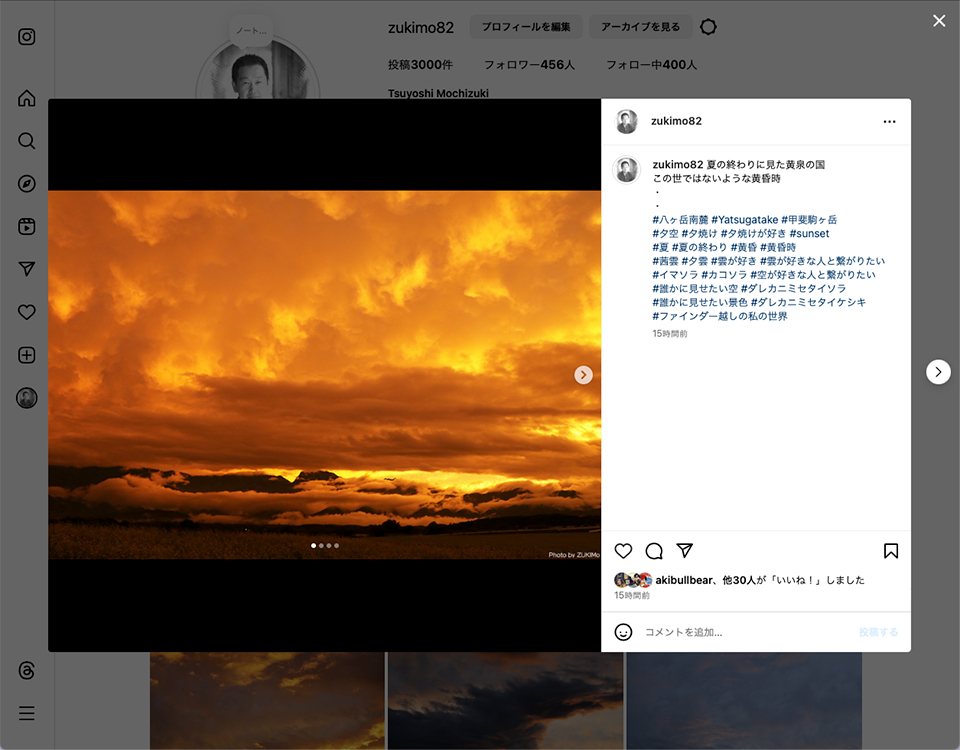Open hashtag #sunset
This screenshot has height=750, width=960.
809,233
